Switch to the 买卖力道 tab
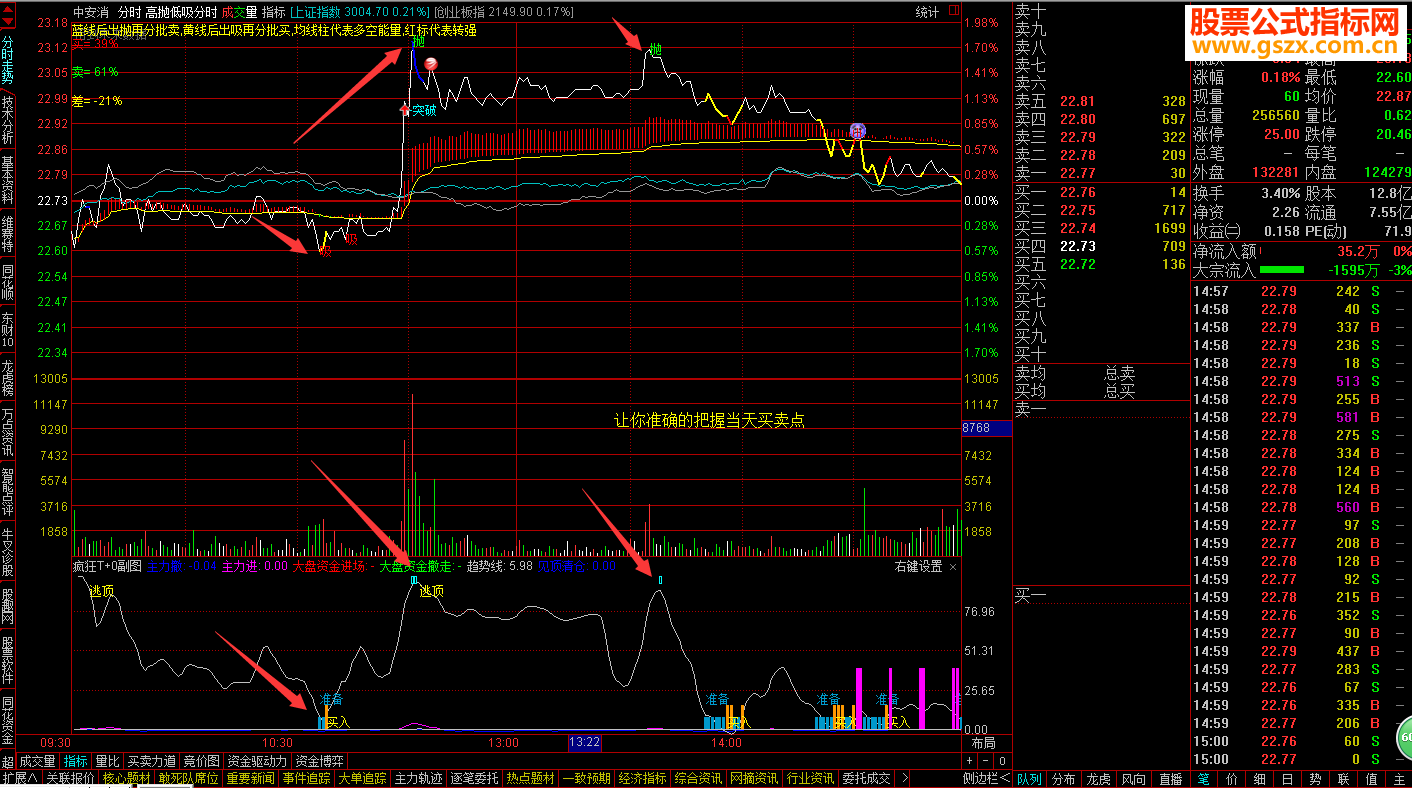Viewport: 1412px width, 788px height. (151, 762)
